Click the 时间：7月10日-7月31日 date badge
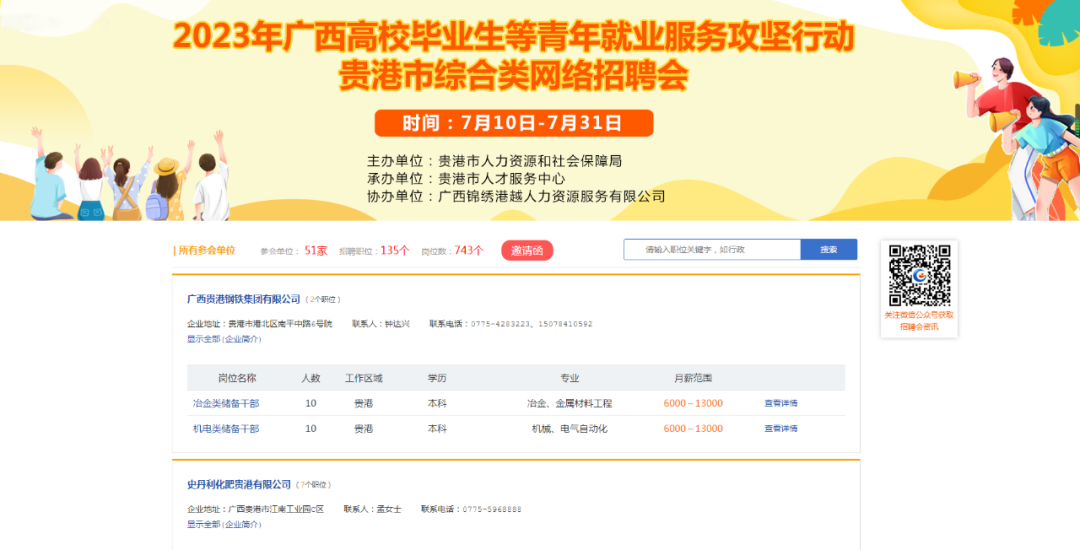 tap(514, 123)
